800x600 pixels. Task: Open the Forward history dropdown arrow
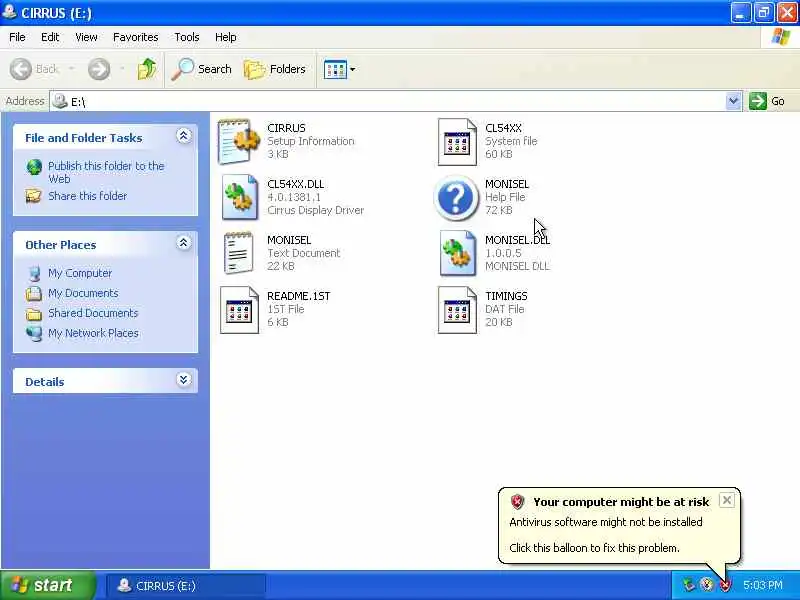click(122, 68)
